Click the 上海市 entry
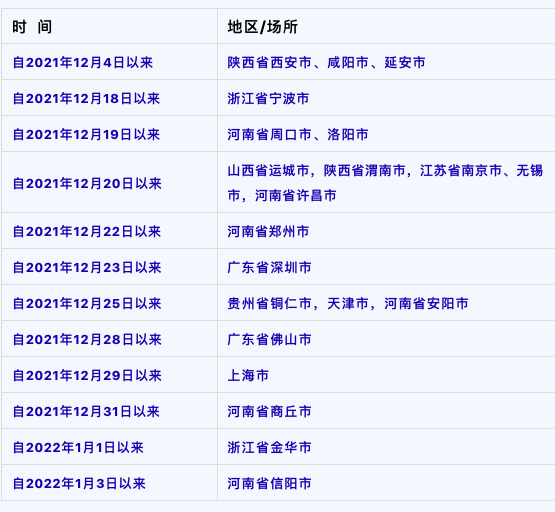Screen dimensions: 555x512 click(x=248, y=375)
